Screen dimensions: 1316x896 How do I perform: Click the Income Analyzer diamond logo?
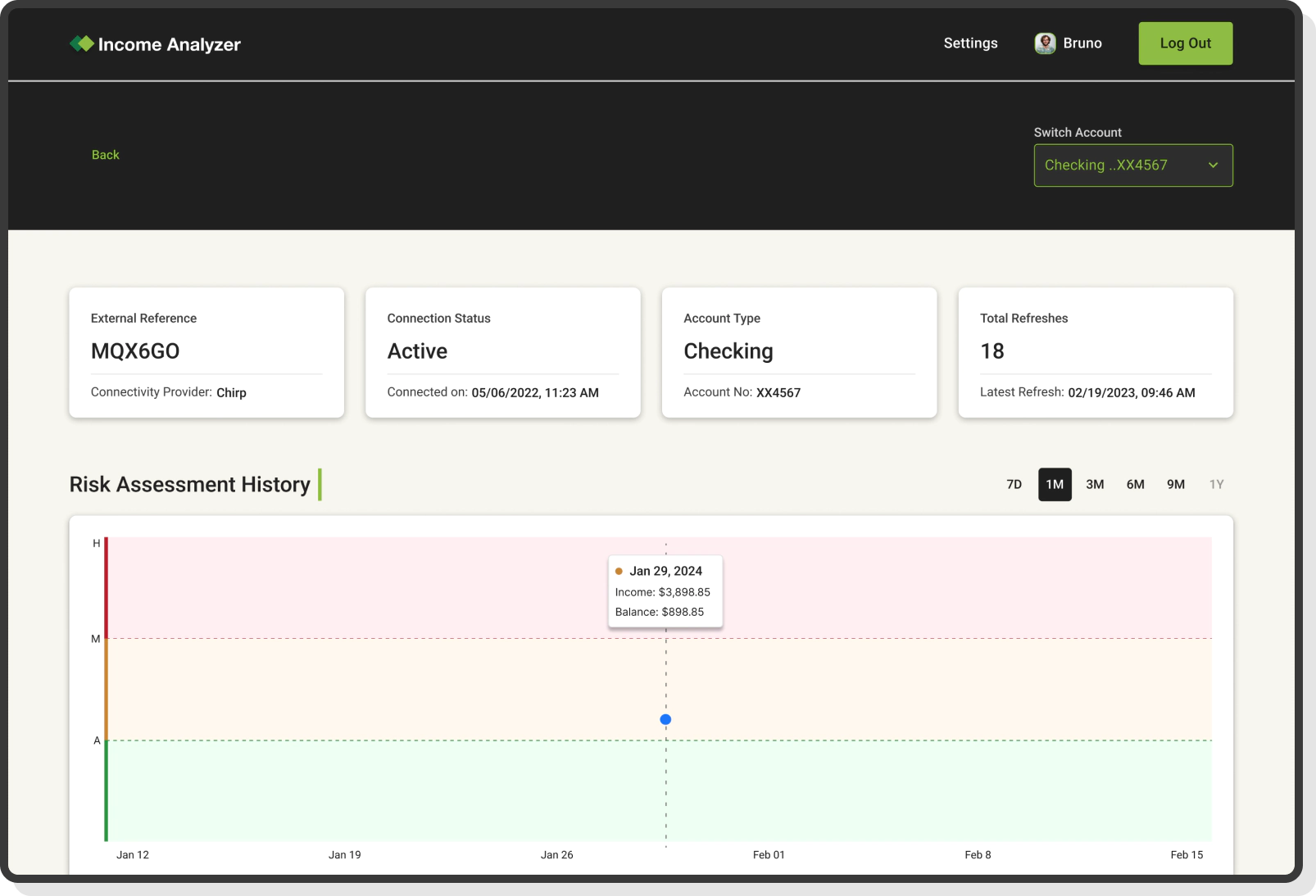pos(82,43)
